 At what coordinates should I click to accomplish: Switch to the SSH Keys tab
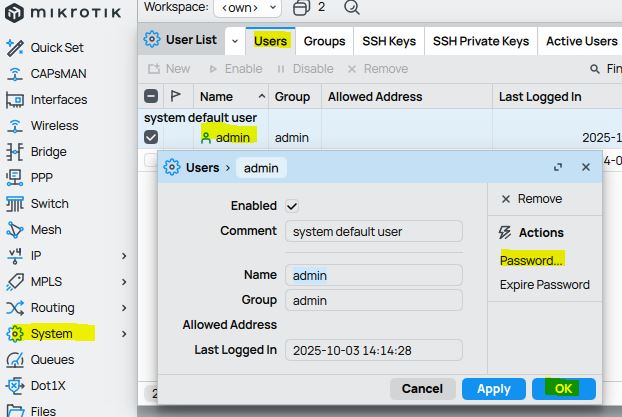tap(388, 41)
